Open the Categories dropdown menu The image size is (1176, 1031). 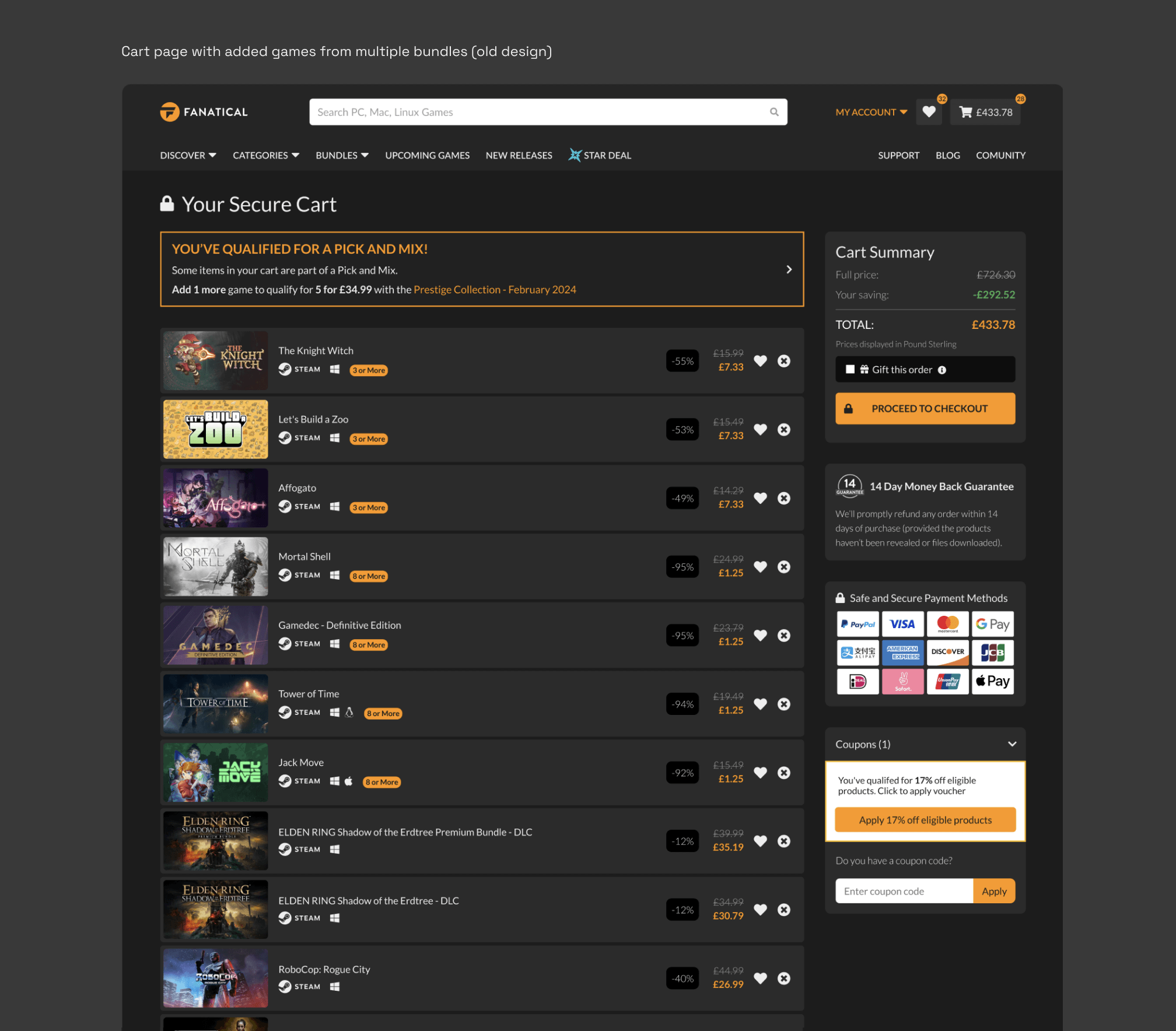(x=266, y=155)
